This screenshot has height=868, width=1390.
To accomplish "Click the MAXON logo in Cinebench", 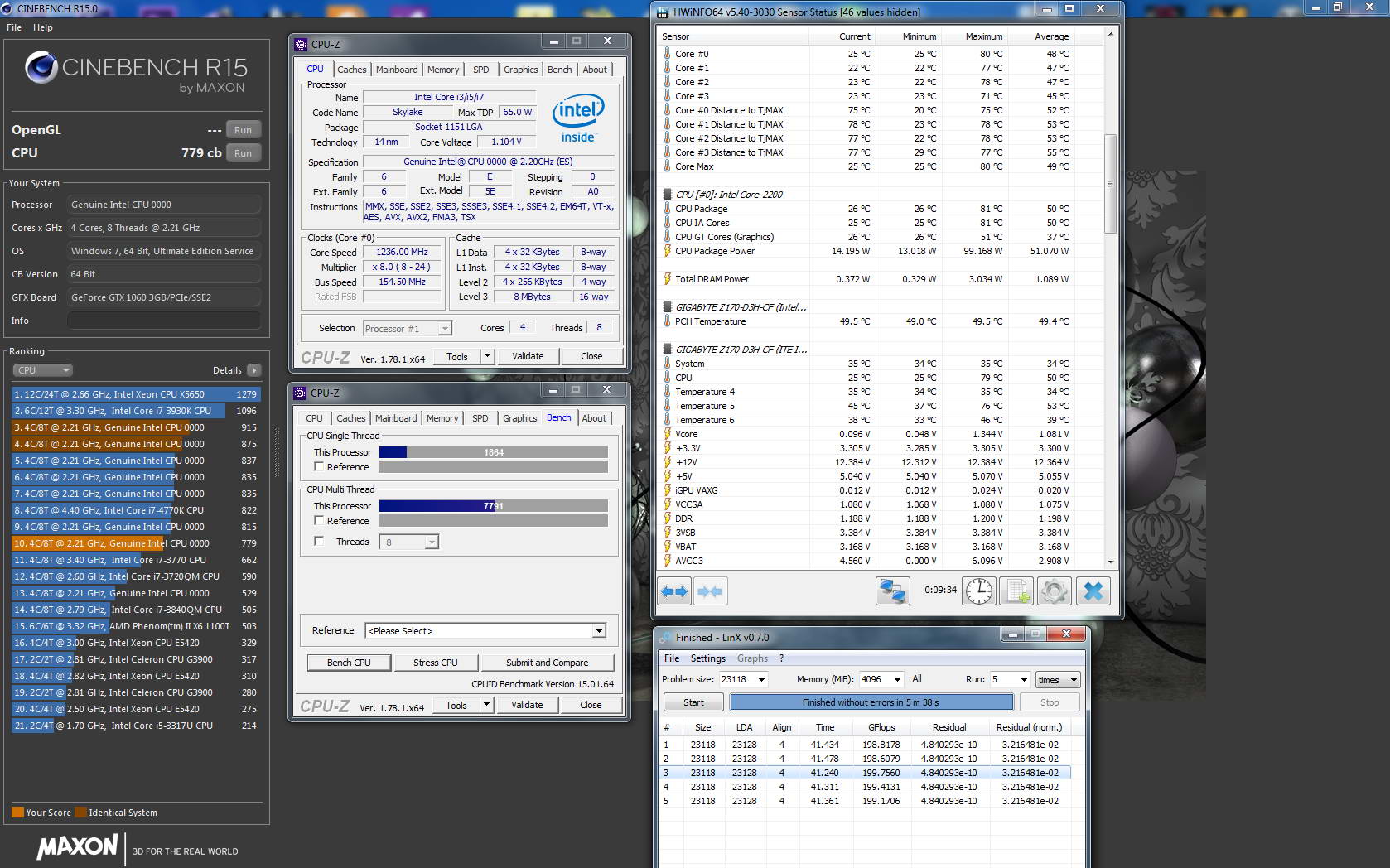I will point(77,846).
